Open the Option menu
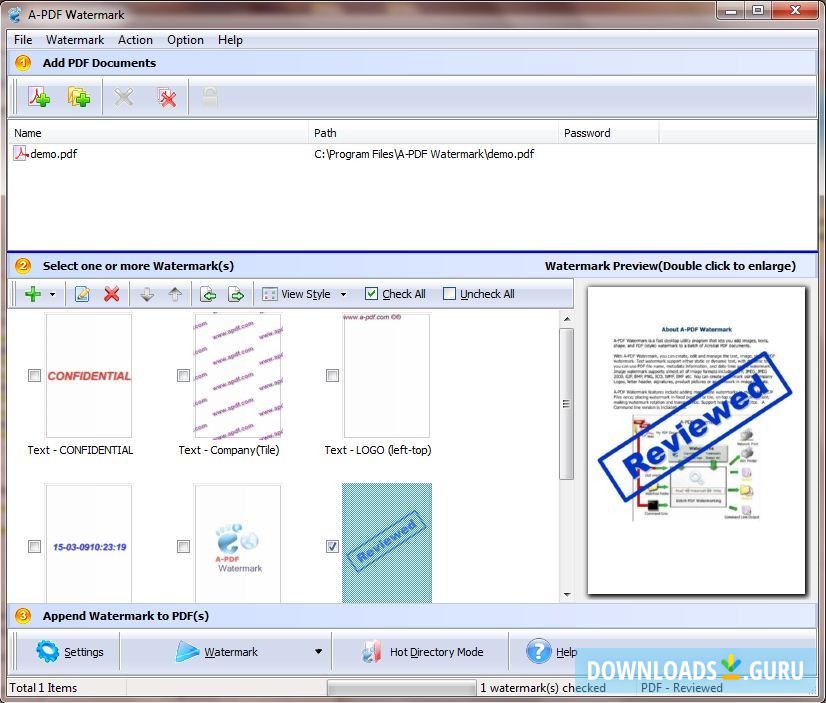The width and height of the screenshot is (826, 703). [185, 40]
